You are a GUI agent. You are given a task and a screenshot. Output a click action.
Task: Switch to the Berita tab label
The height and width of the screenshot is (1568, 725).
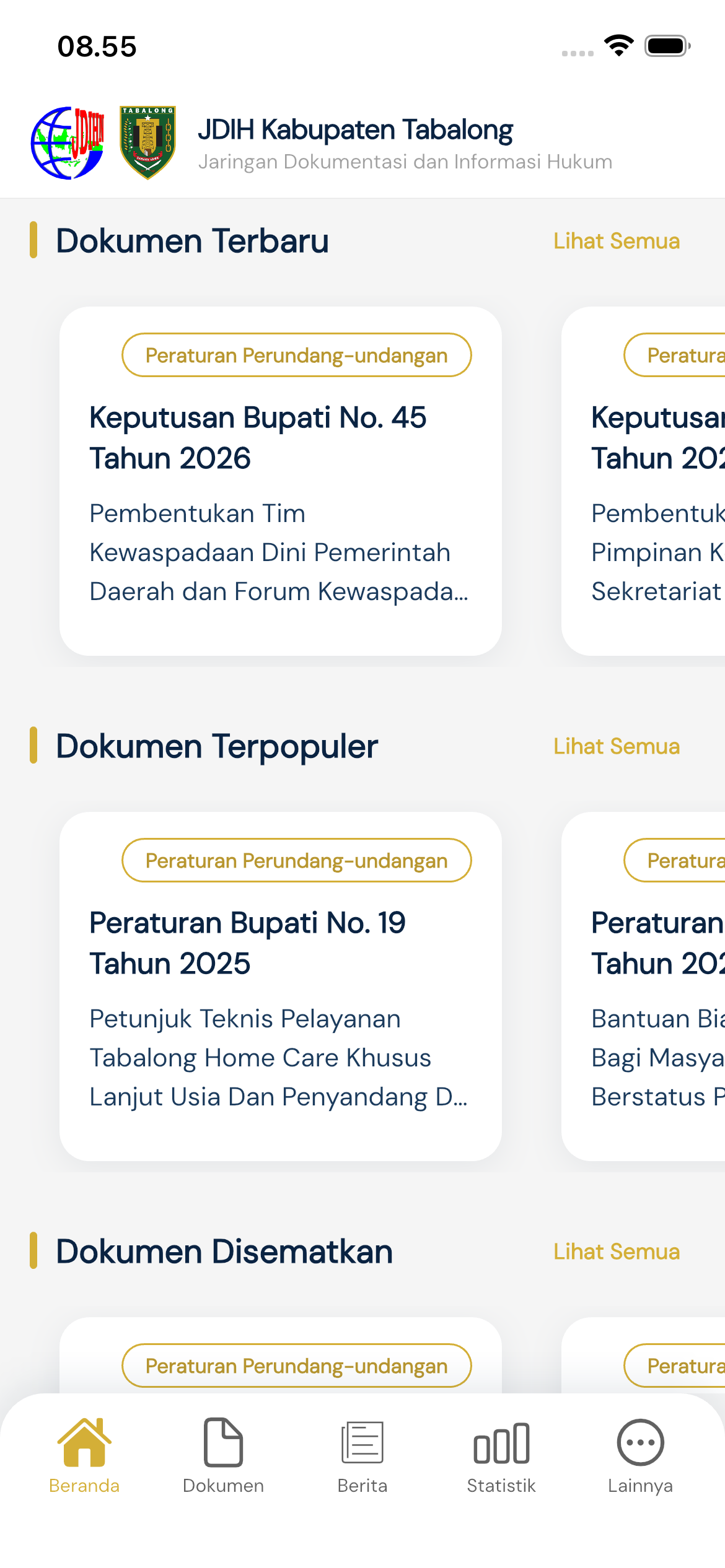click(x=362, y=1486)
